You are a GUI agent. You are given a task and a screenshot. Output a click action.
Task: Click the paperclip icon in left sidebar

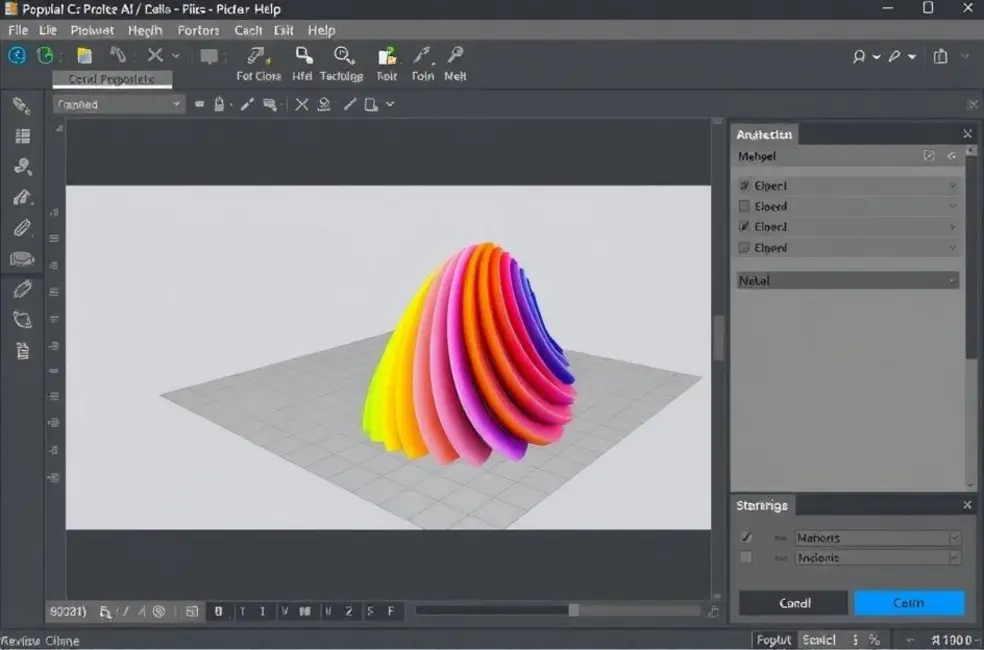(x=22, y=228)
